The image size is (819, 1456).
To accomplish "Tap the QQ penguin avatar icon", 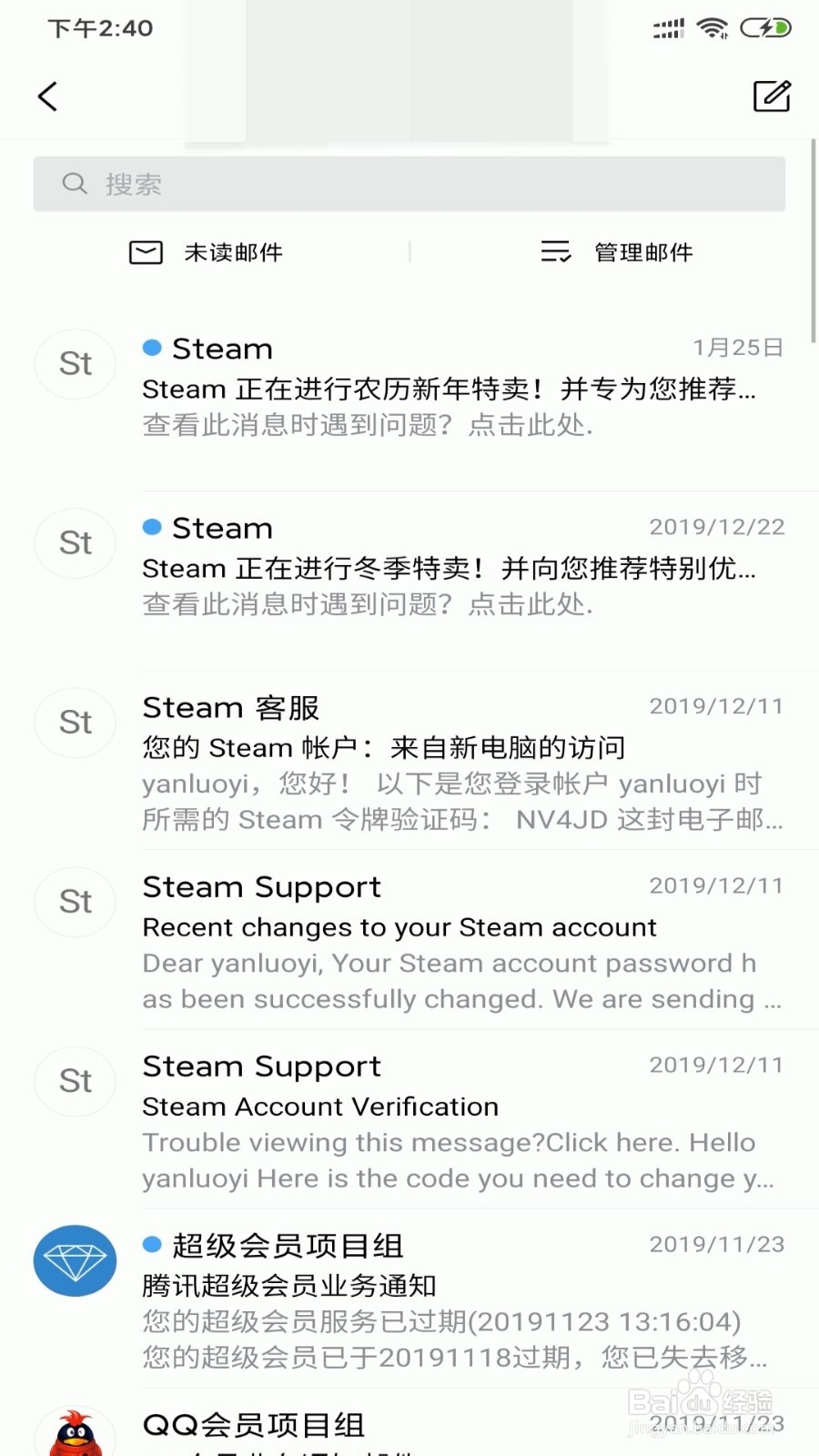I will click(x=76, y=1431).
